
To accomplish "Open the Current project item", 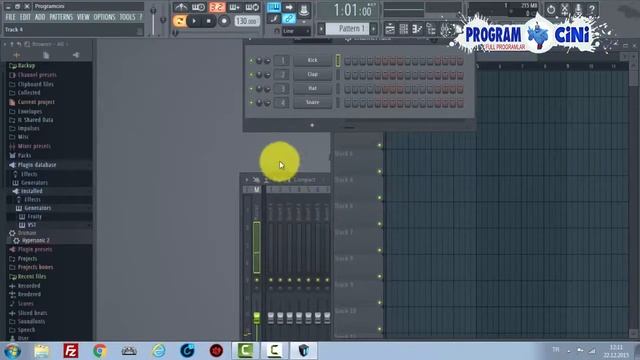I will [x=36, y=102].
